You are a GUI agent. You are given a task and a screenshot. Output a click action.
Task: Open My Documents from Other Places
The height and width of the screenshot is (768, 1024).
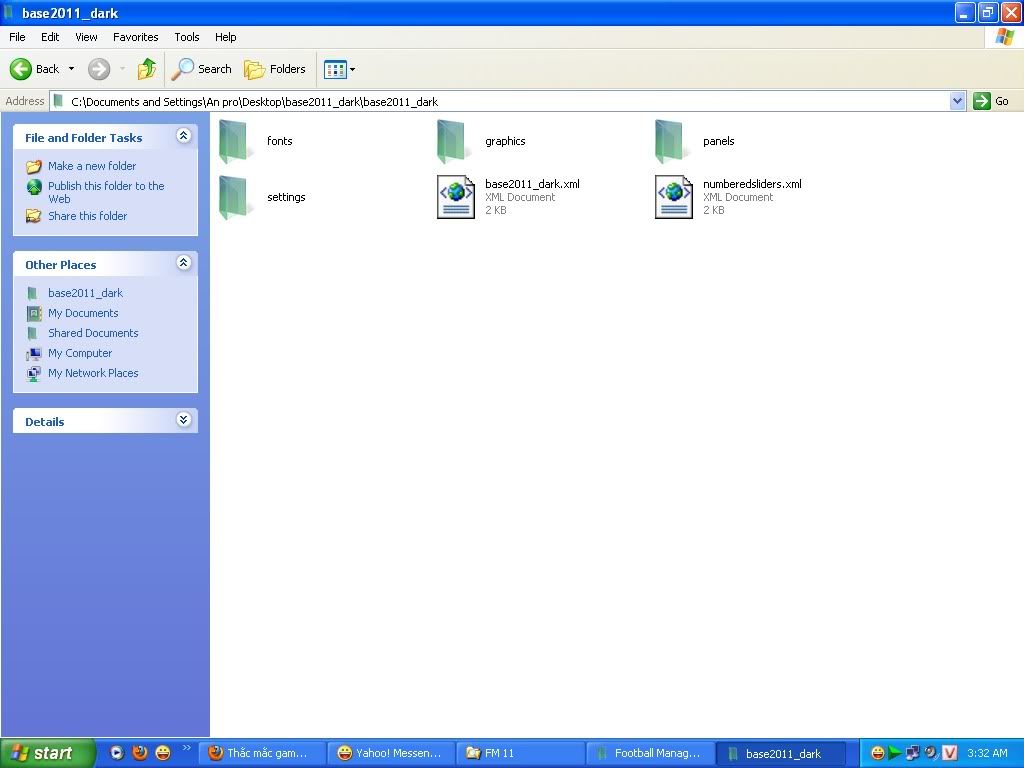pyautogui.click(x=83, y=313)
